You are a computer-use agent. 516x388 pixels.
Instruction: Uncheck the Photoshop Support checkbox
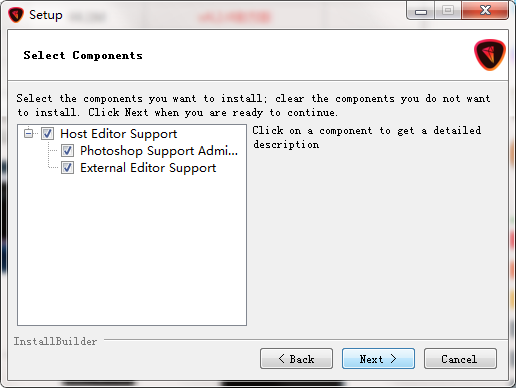coord(67,151)
